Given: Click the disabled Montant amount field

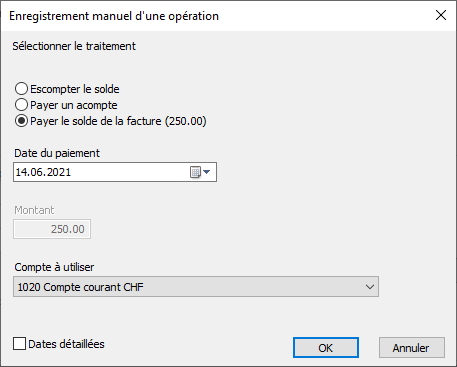Looking at the screenshot, I should coord(52,229).
